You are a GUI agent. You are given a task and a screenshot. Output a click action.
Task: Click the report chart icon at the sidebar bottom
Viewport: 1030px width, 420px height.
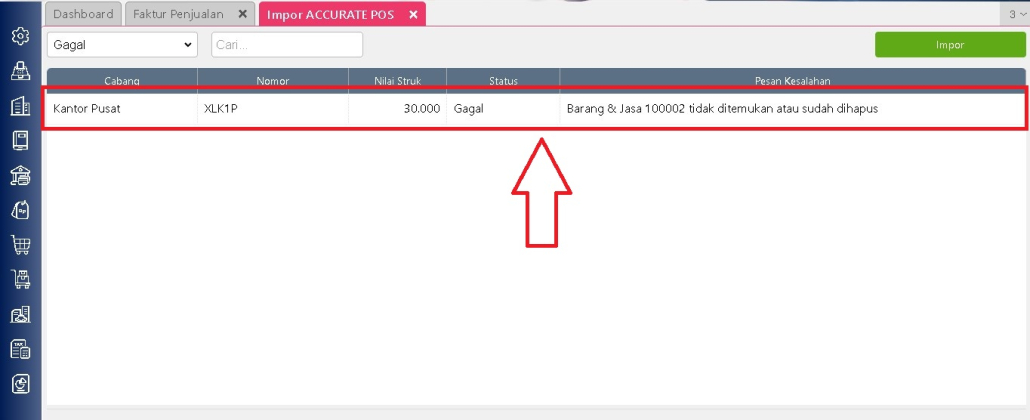tap(20, 384)
